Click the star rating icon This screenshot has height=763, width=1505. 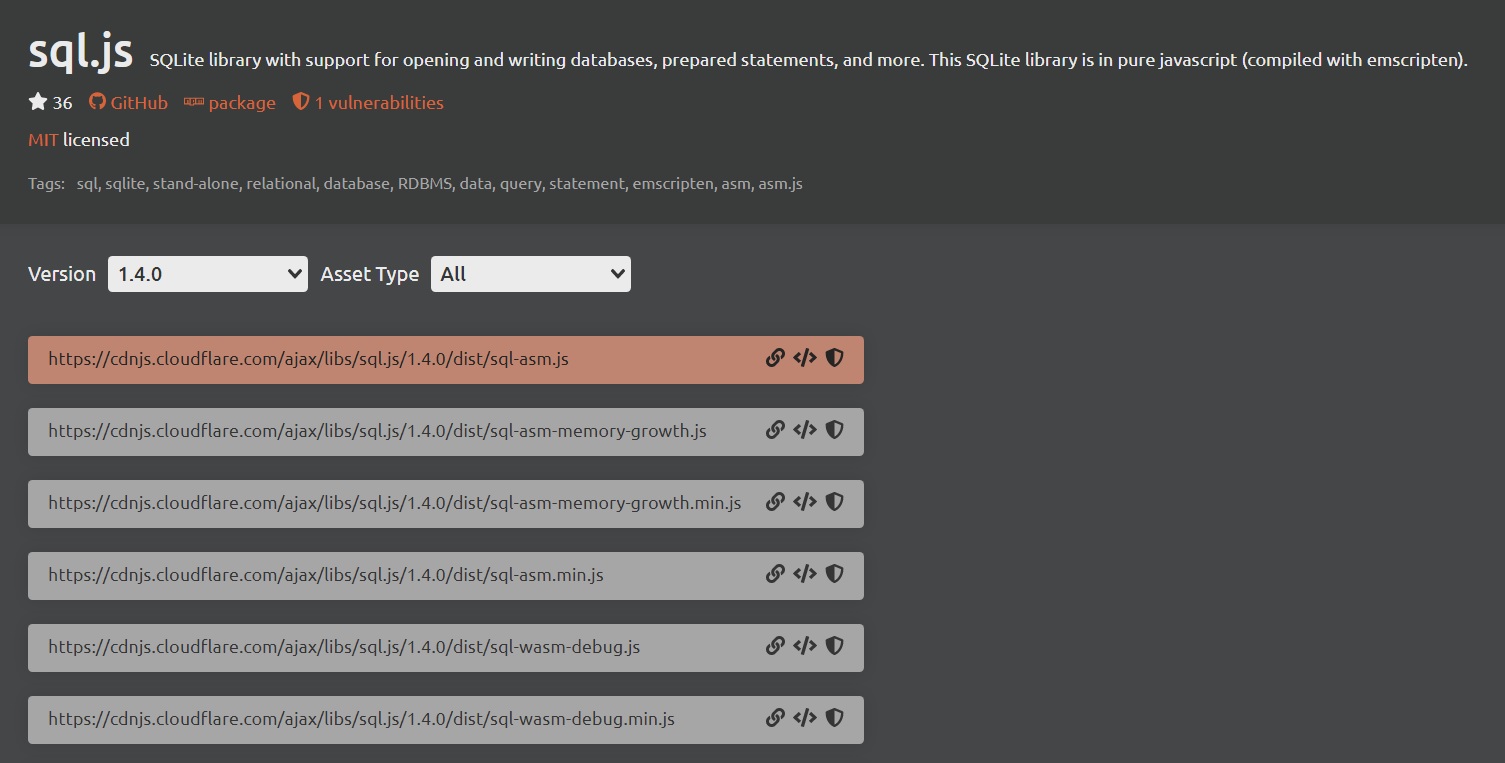pyautogui.click(x=38, y=102)
